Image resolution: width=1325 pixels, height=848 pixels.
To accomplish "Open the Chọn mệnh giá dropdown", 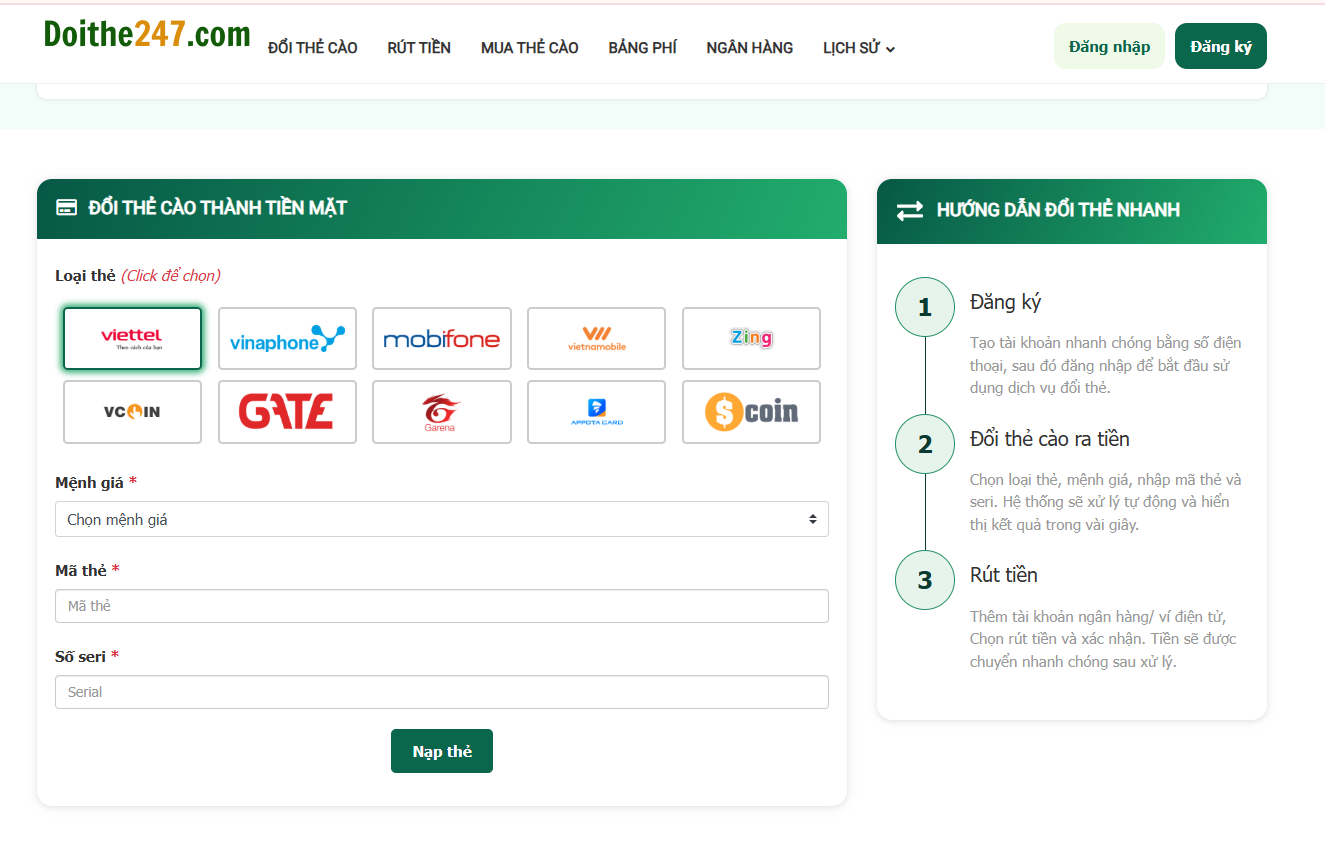I will (x=442, y=519).
